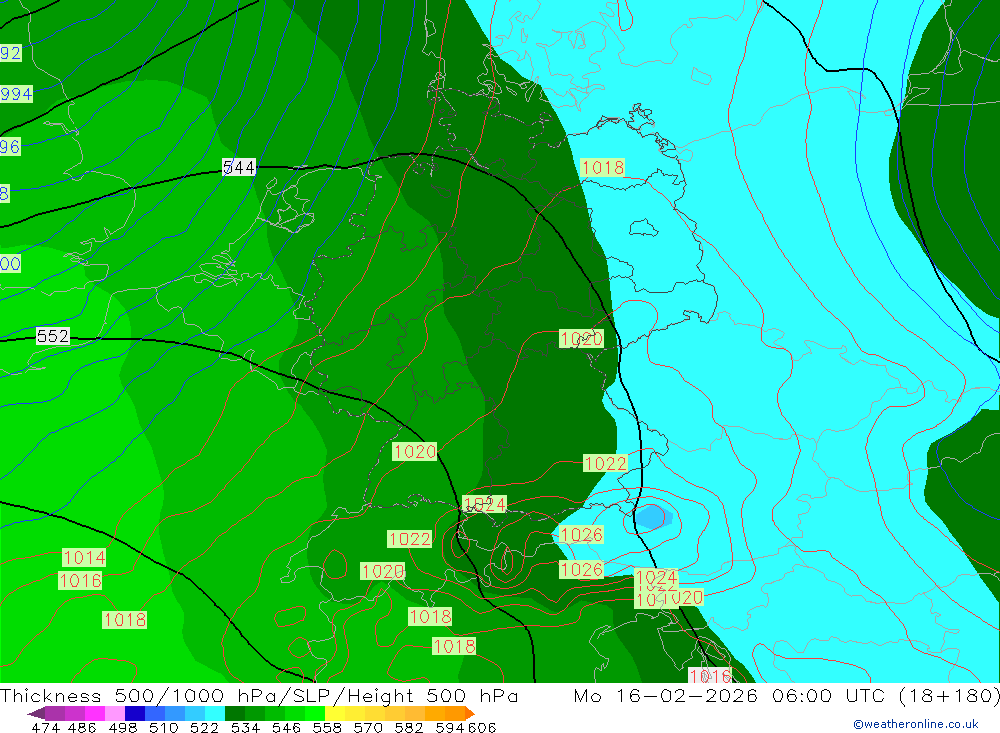Pick the bright yellow legend swatch

click(335, 713)
